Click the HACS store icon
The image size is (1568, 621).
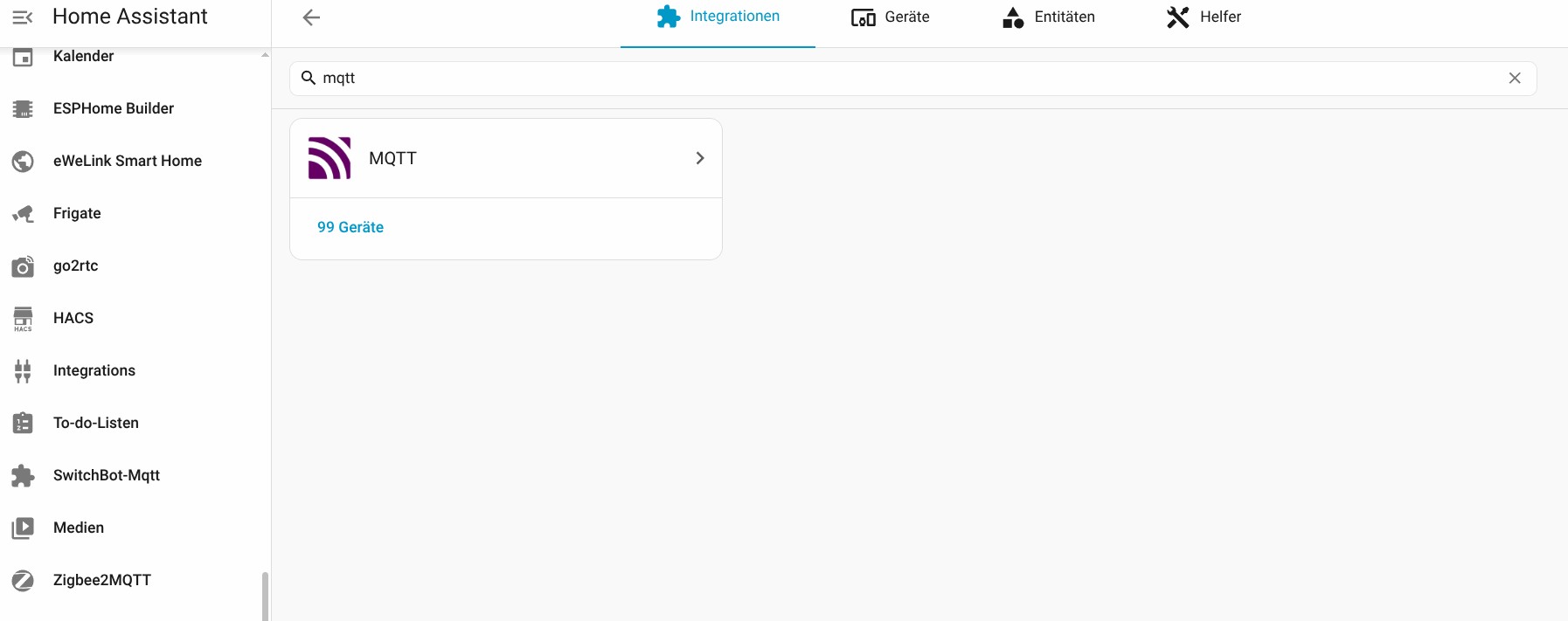23,319
